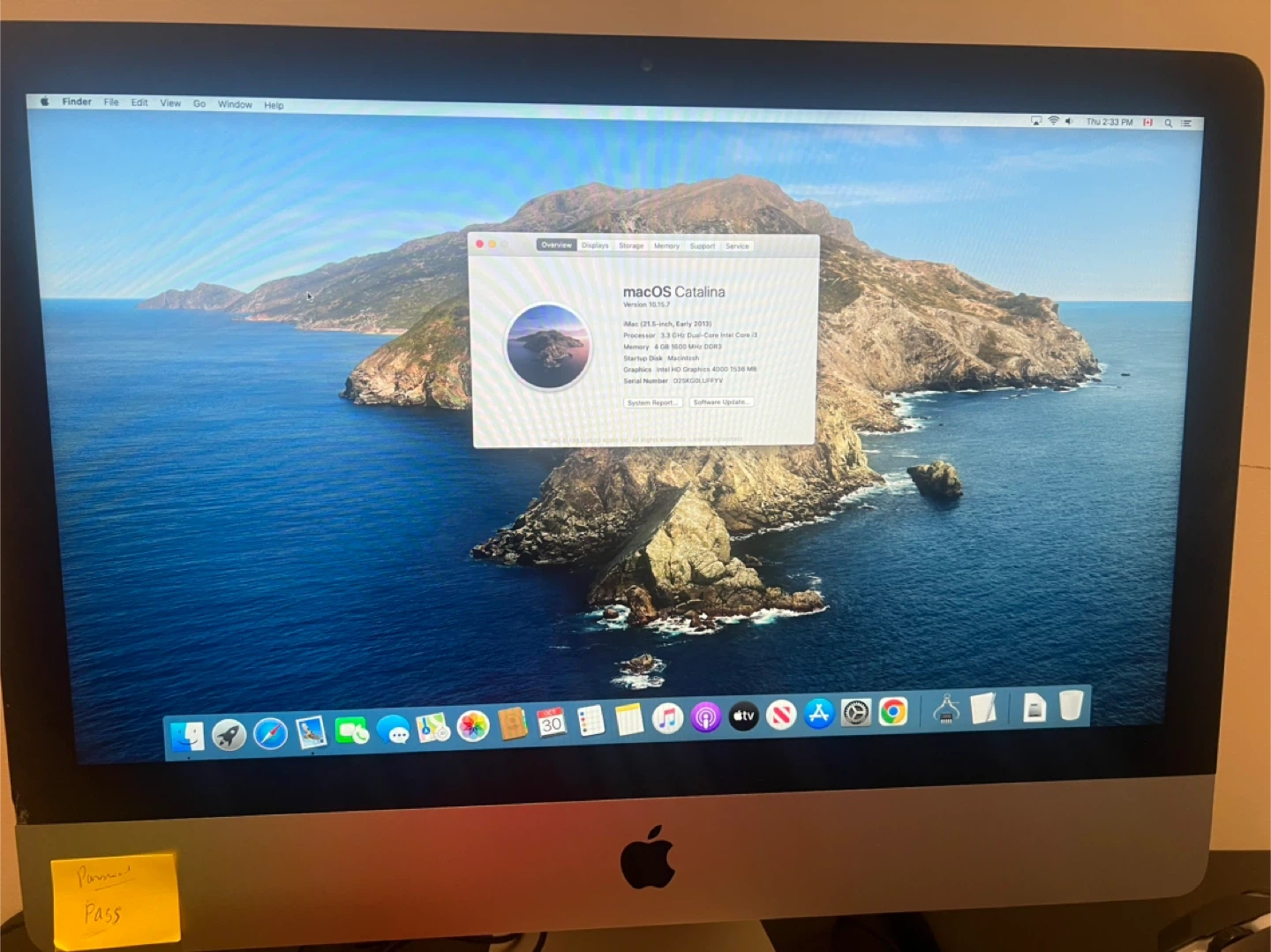Launch Safari from the dock
Viewport: 1271px width, 952px height.
tap(270, 733)
